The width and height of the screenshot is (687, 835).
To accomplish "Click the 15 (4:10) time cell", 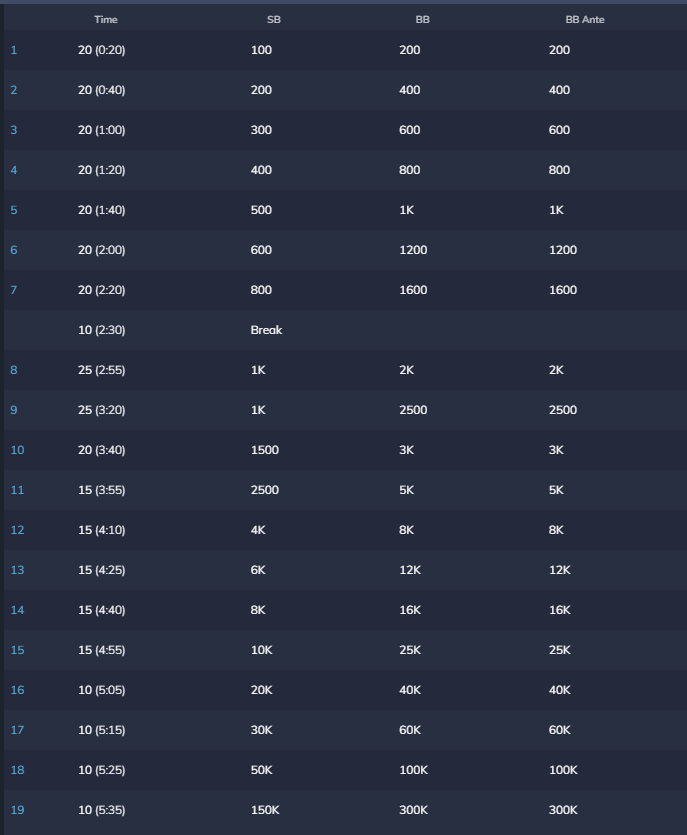I will 101,530.
